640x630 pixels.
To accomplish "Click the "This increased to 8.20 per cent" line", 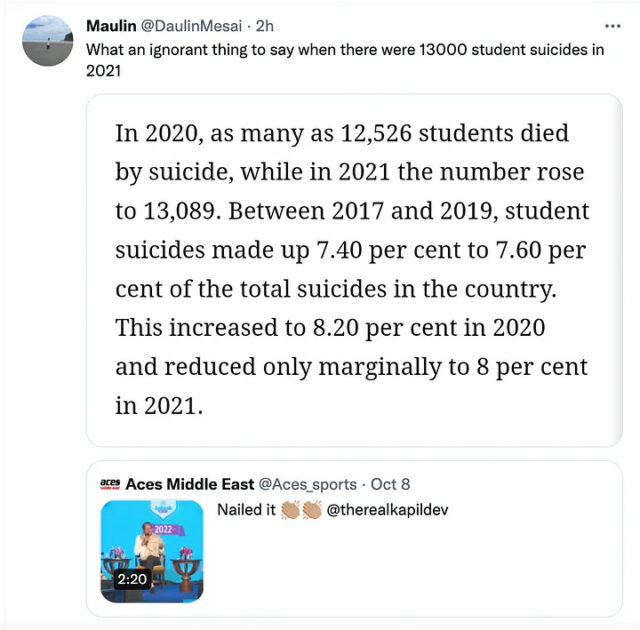I will [330, 328].
